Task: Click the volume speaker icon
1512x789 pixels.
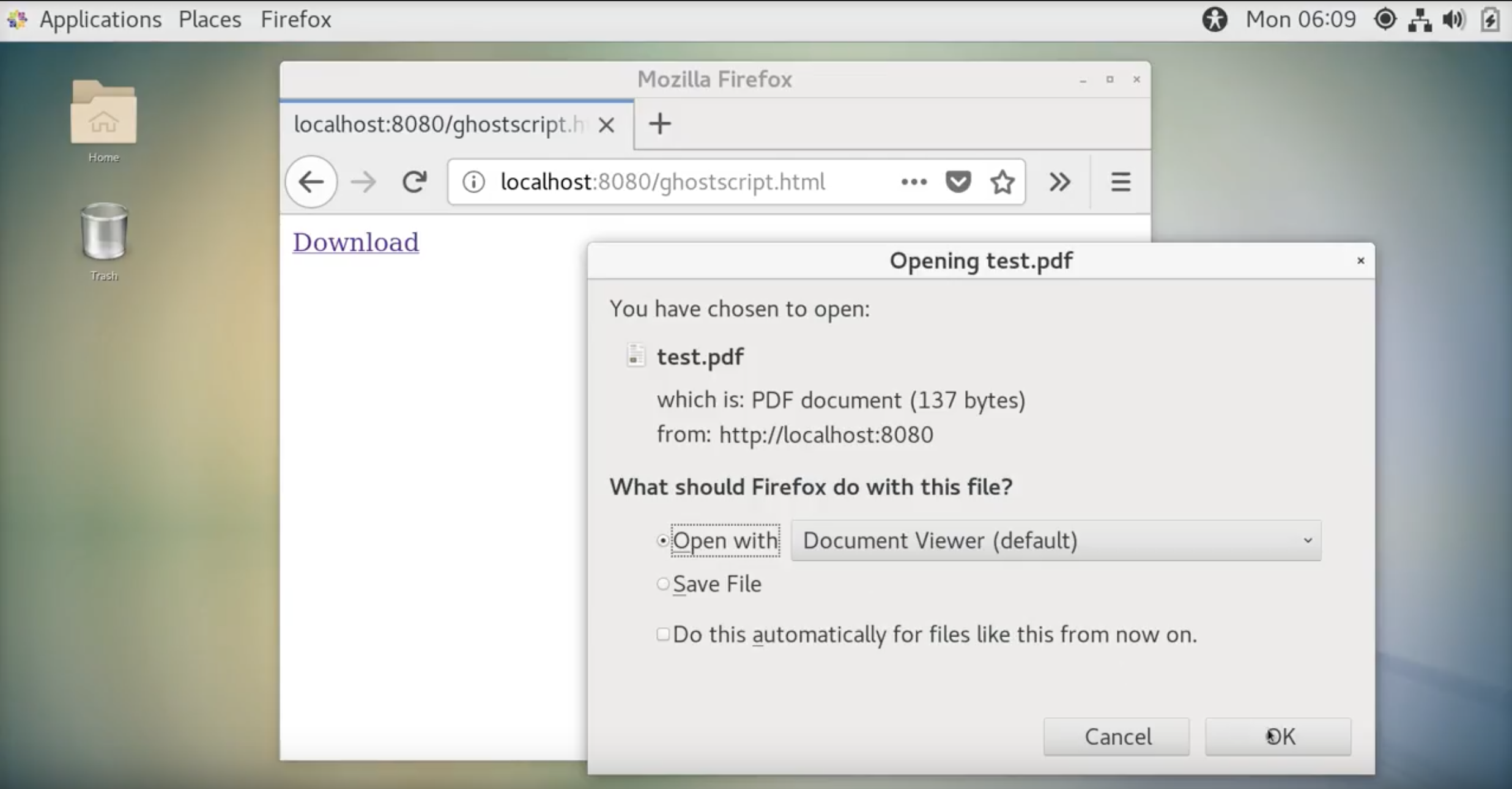Action: tap(1454, 20)
